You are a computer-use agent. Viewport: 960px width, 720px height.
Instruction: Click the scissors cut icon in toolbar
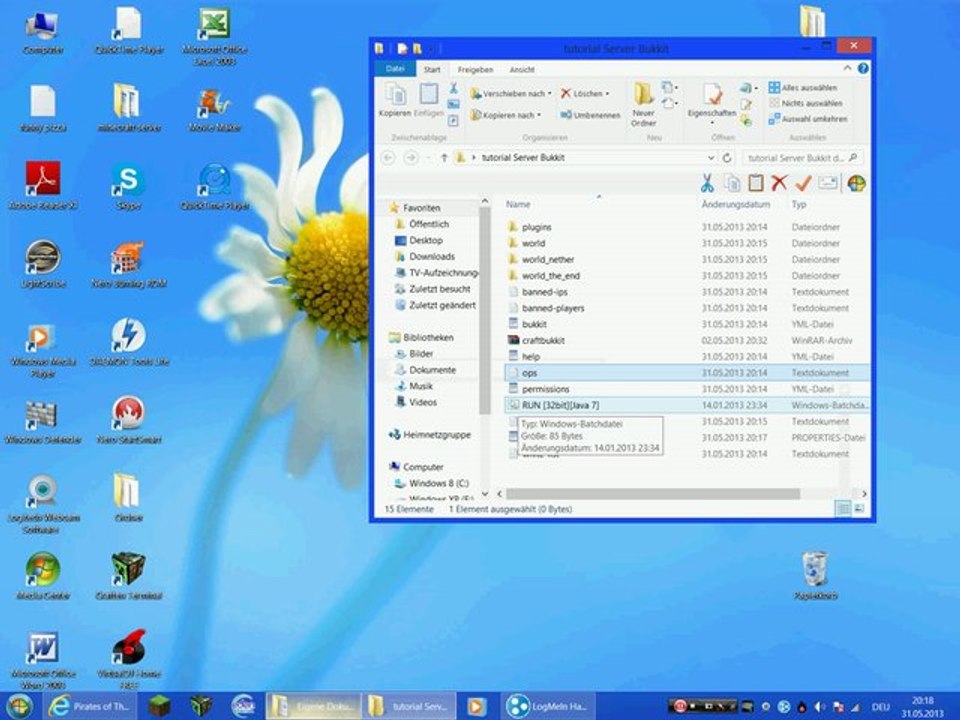706,183
